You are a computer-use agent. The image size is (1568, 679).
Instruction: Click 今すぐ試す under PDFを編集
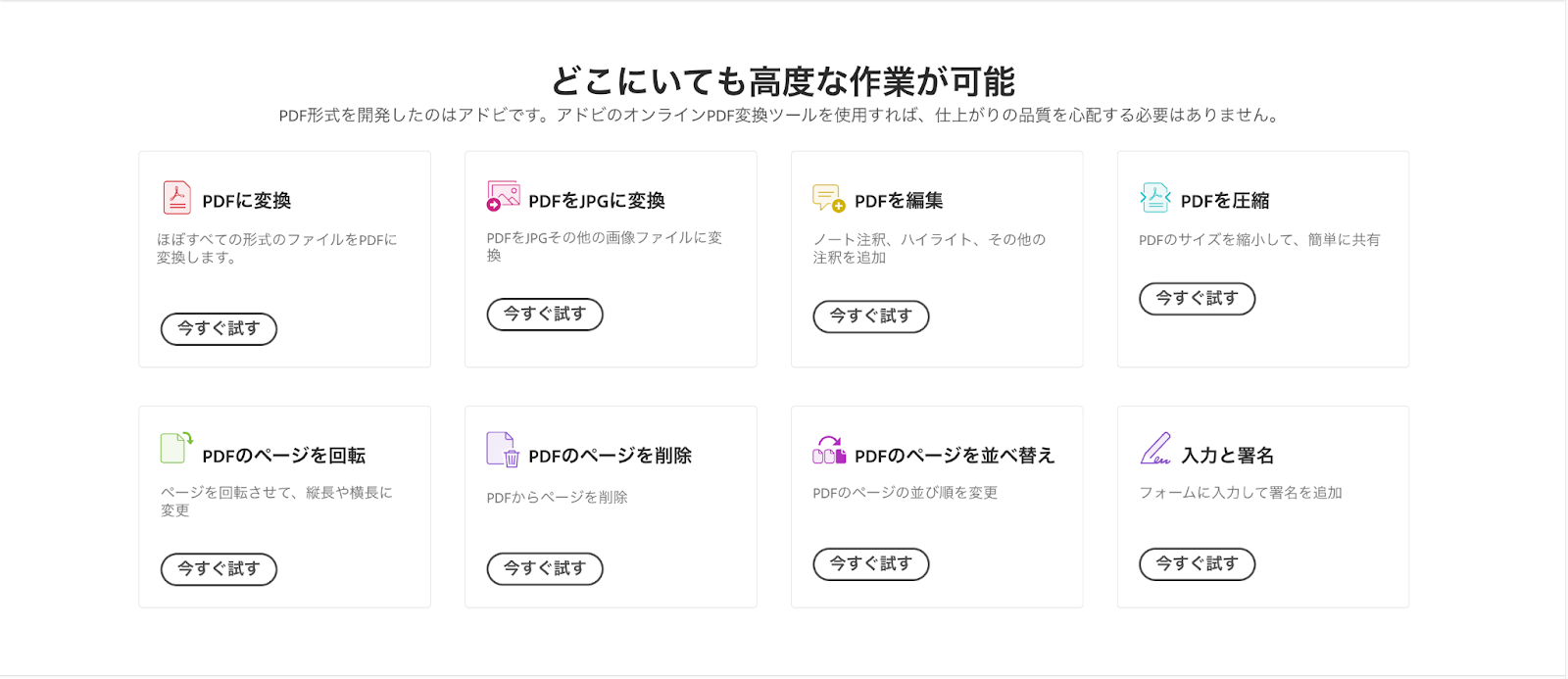[x=871, y=316]
